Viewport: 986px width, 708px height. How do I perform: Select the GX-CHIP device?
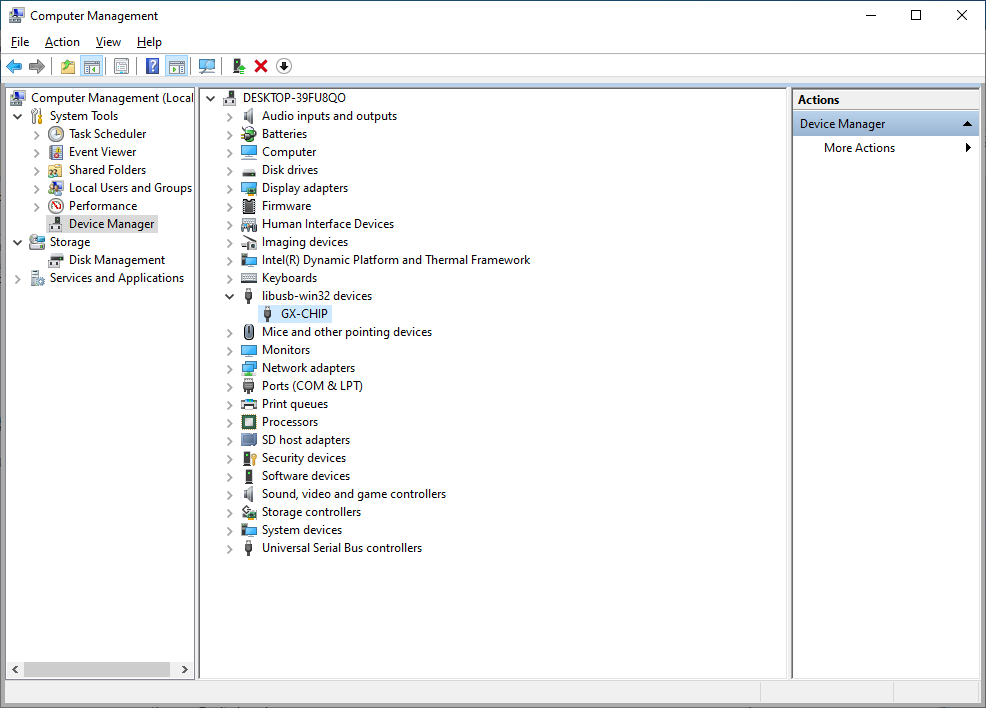304,314
